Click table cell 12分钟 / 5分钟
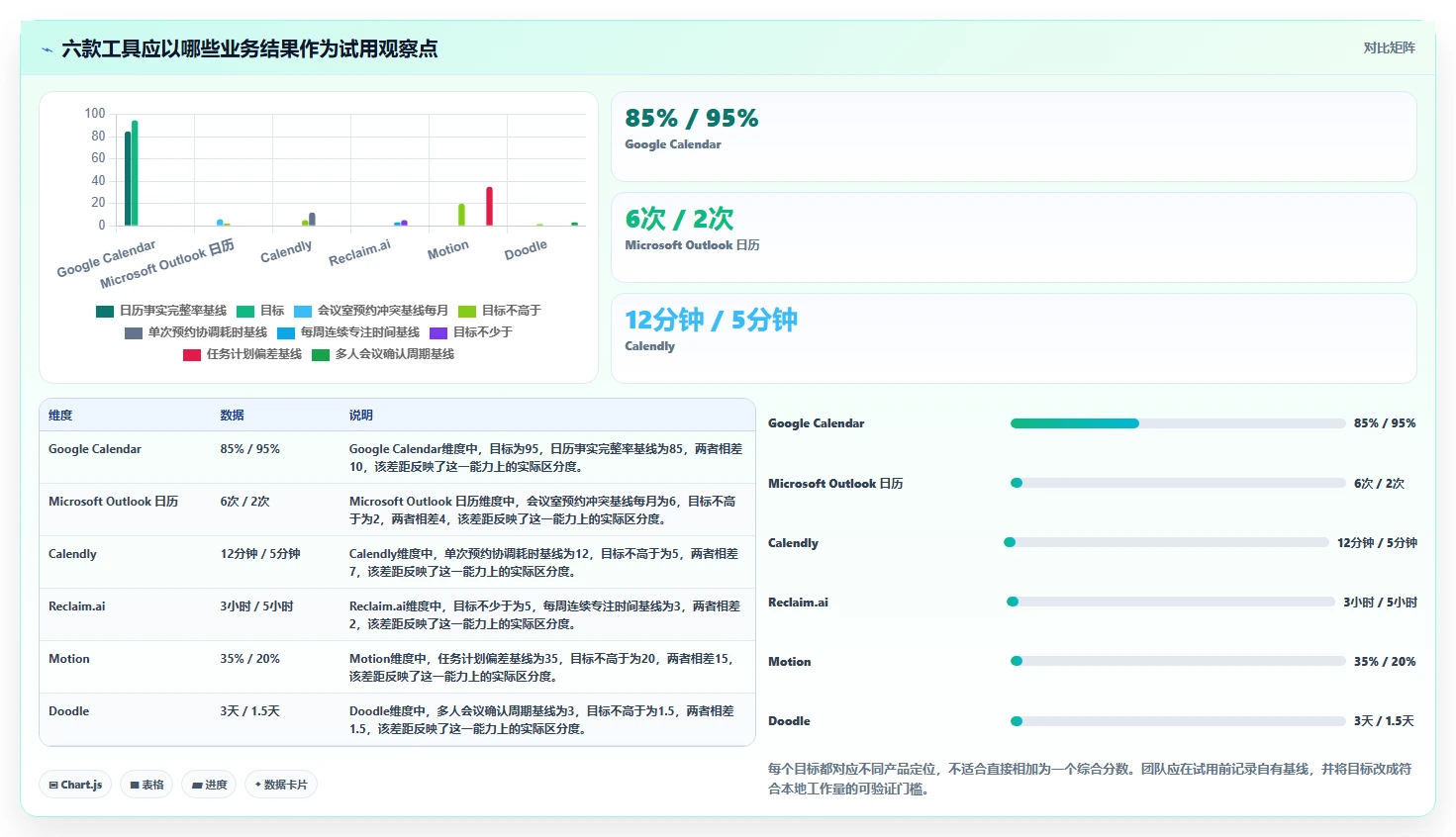 [260, 554]
